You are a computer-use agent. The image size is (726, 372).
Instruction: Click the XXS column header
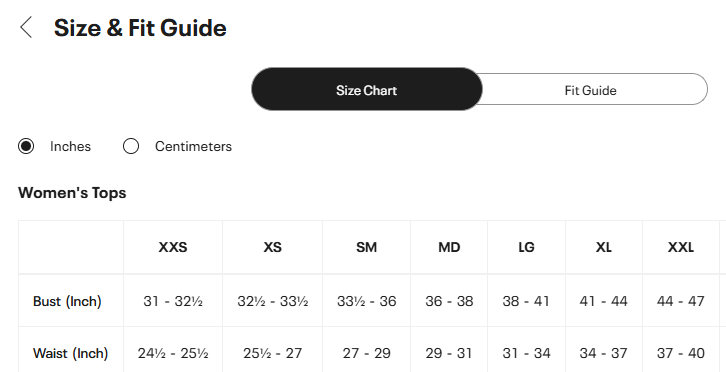pyautogui.click(x=173, y=247)
